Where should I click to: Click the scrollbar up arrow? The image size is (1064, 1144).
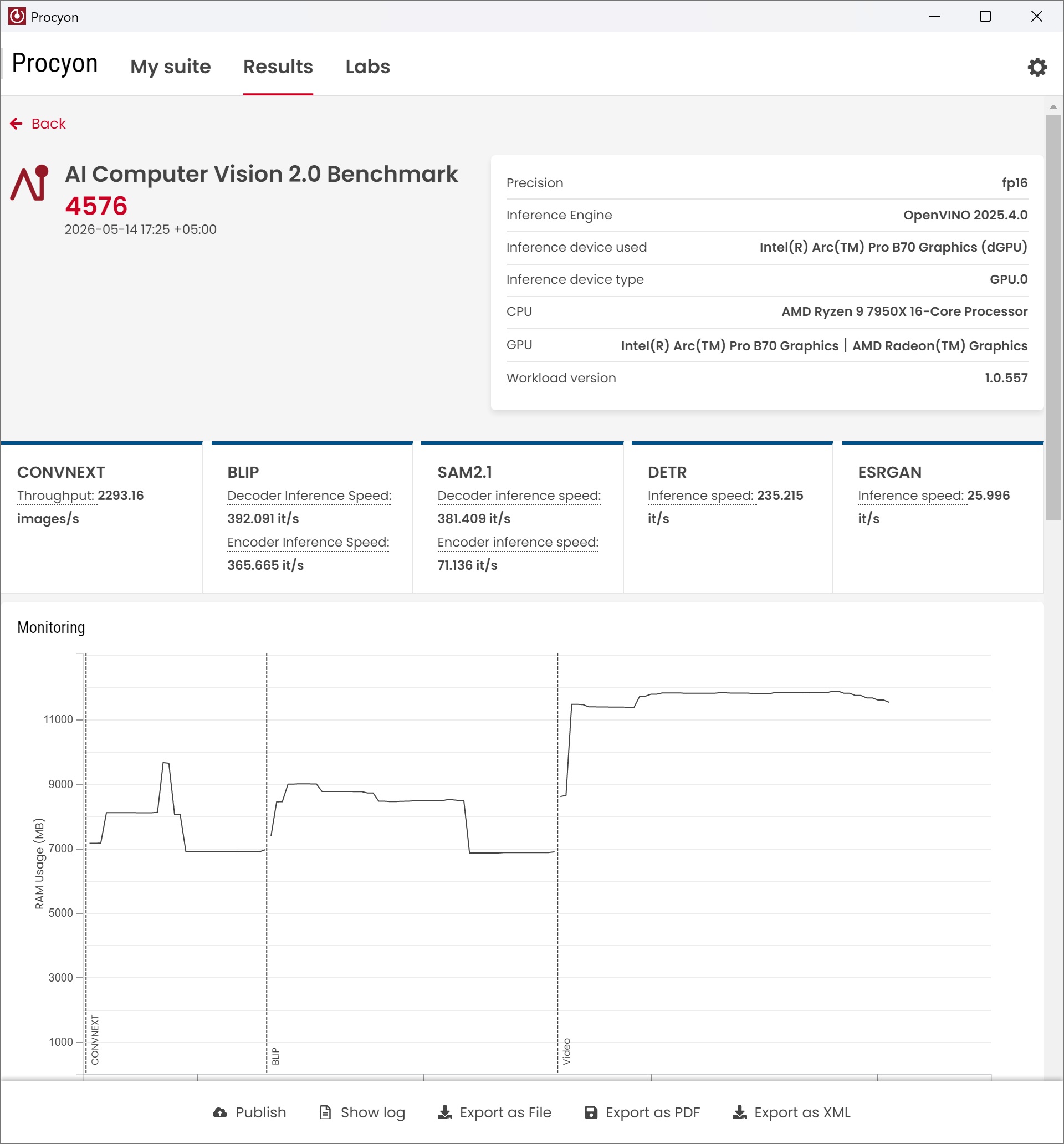1053,106
